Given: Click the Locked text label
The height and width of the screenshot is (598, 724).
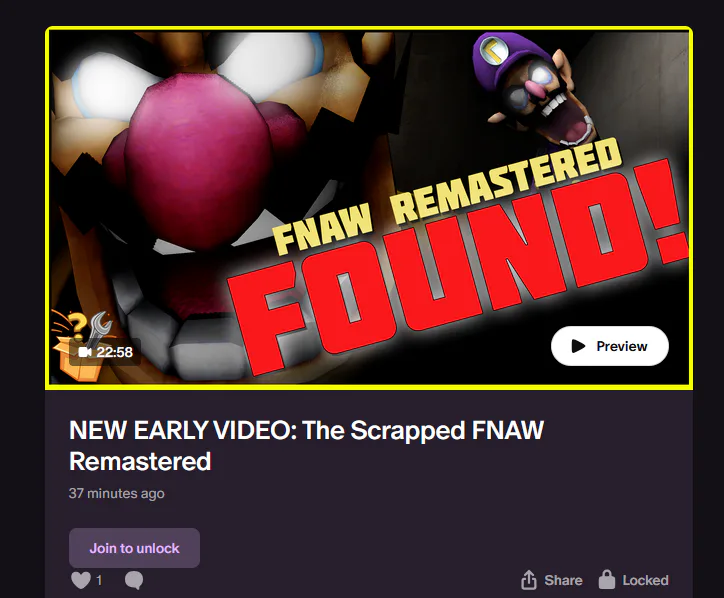Looking at the screenshot, I should click(645, 580).
